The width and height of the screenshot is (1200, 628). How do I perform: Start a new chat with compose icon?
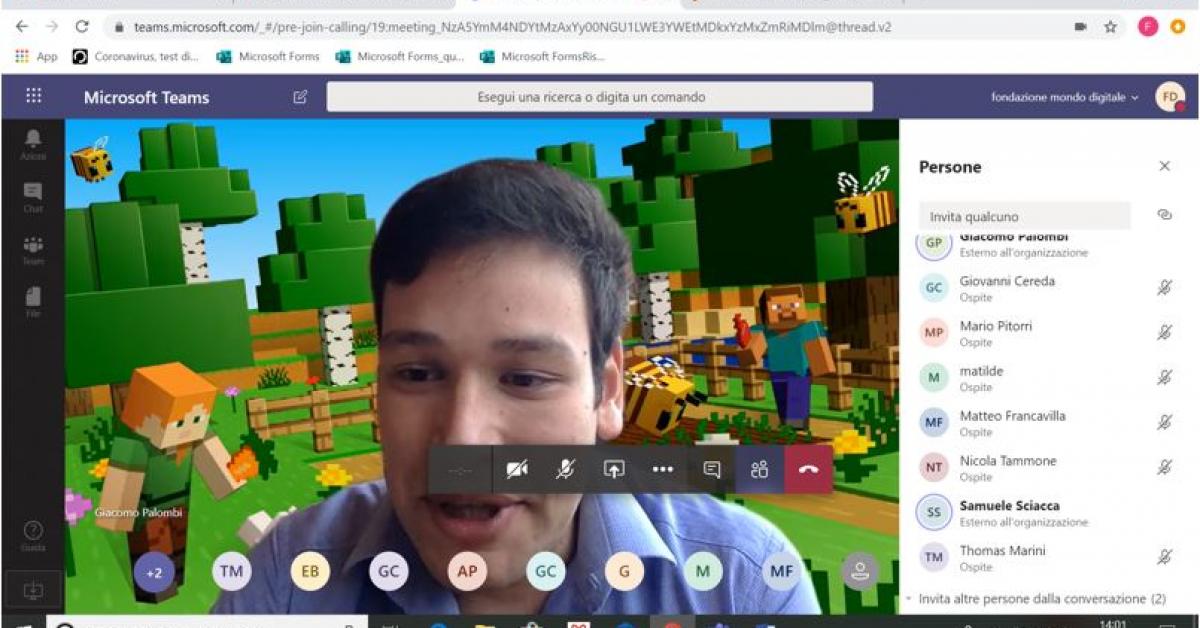tap(300, 97)
